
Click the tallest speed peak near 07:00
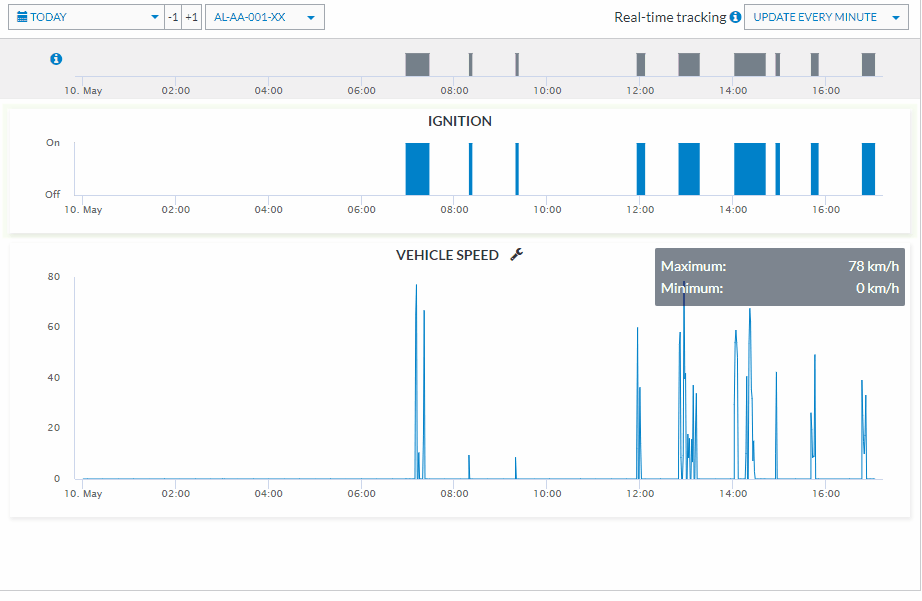click(x=416, y=286)
